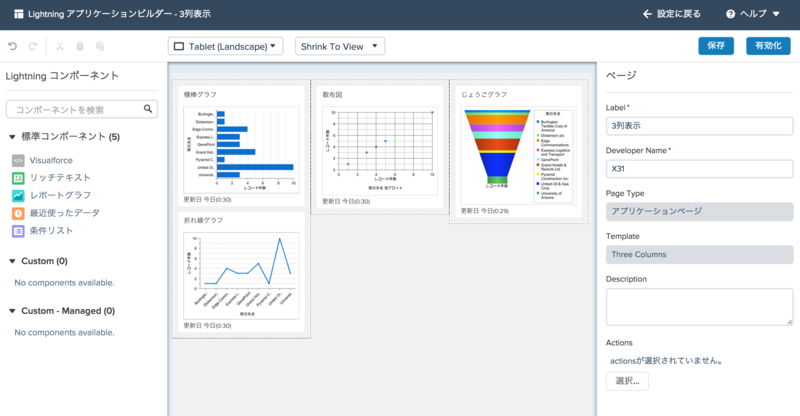Select the レポートグラフ component icon
Image resolution: width=800 pixels, height=416 pixels.
click(x=18, y=195)
